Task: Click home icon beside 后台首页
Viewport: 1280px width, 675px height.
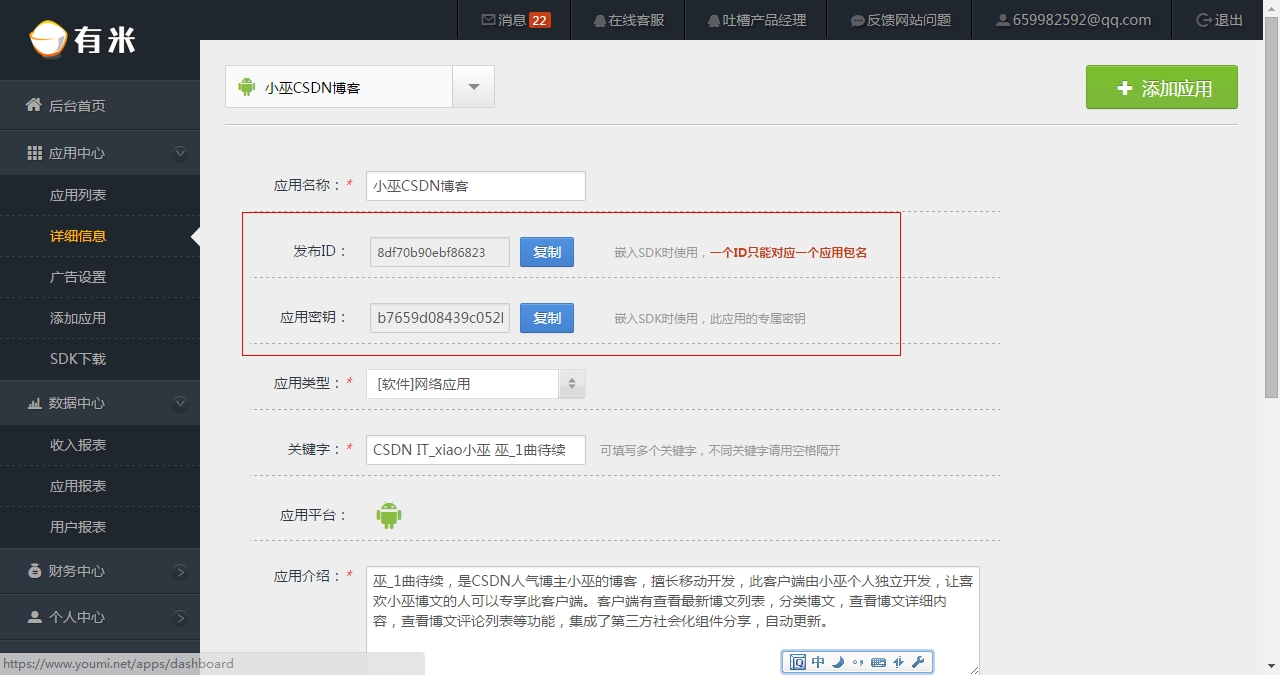Action: pos(34,105)
